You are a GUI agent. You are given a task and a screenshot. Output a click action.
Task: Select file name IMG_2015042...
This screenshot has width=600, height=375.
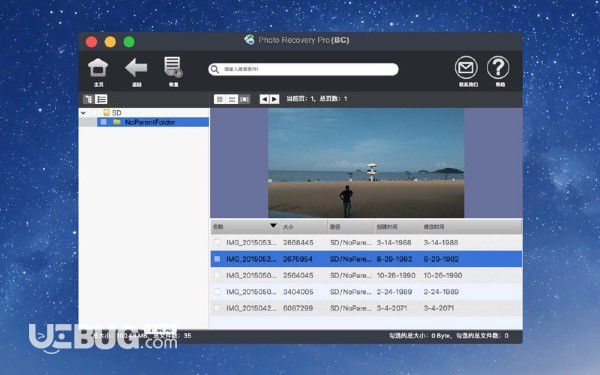point(251,308)
